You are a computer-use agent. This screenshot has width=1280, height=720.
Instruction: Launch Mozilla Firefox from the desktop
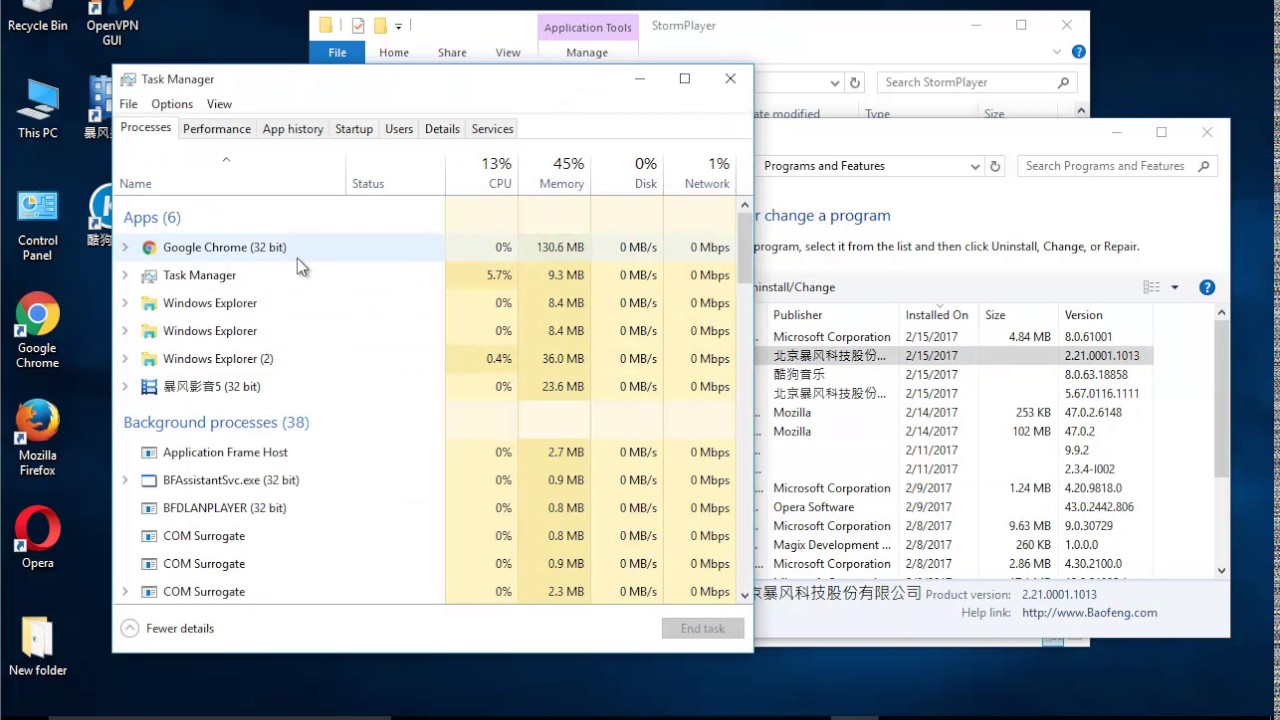pyautogui.click(x=37, y=438)
